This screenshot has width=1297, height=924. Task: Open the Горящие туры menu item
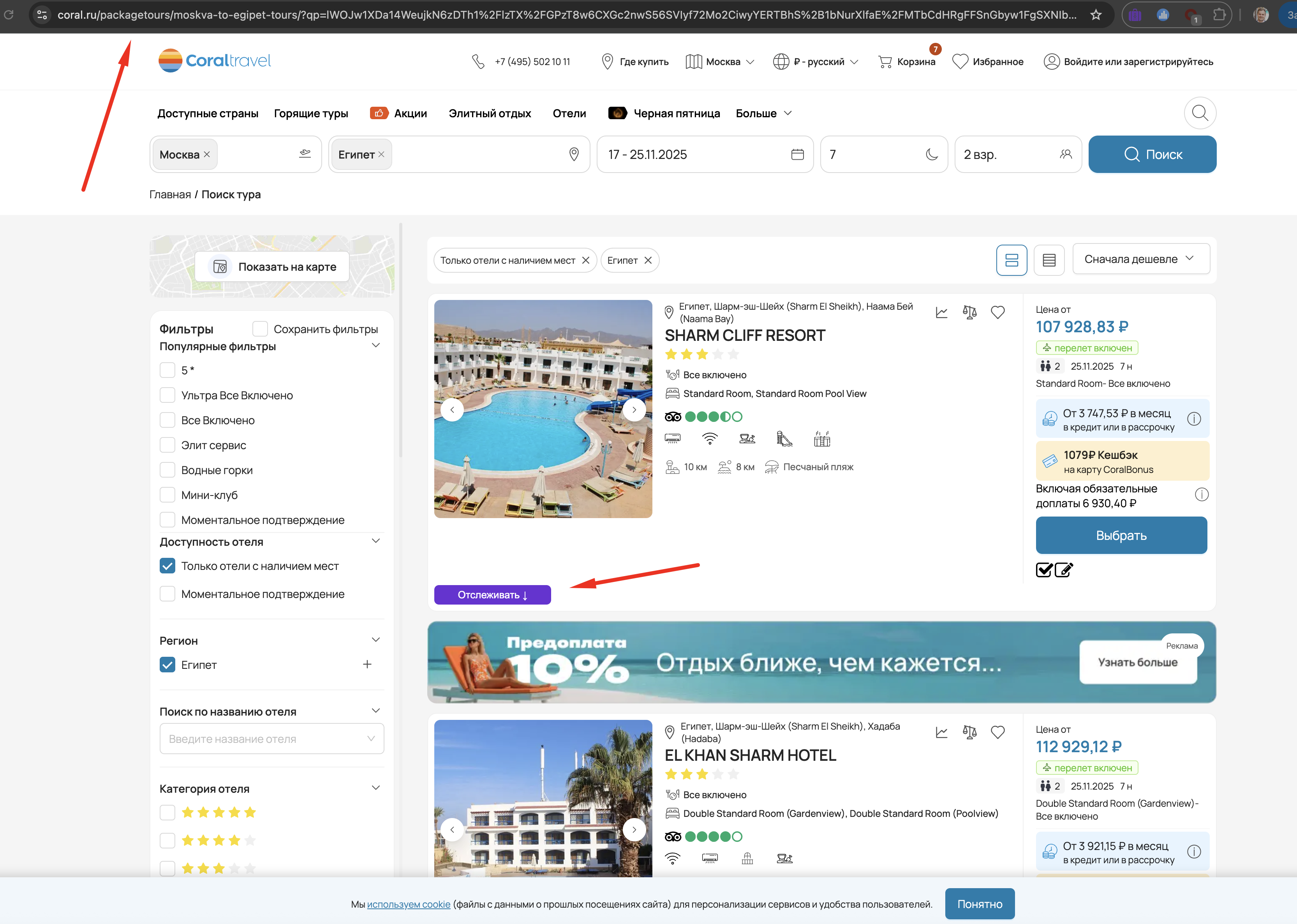point(310,113)
